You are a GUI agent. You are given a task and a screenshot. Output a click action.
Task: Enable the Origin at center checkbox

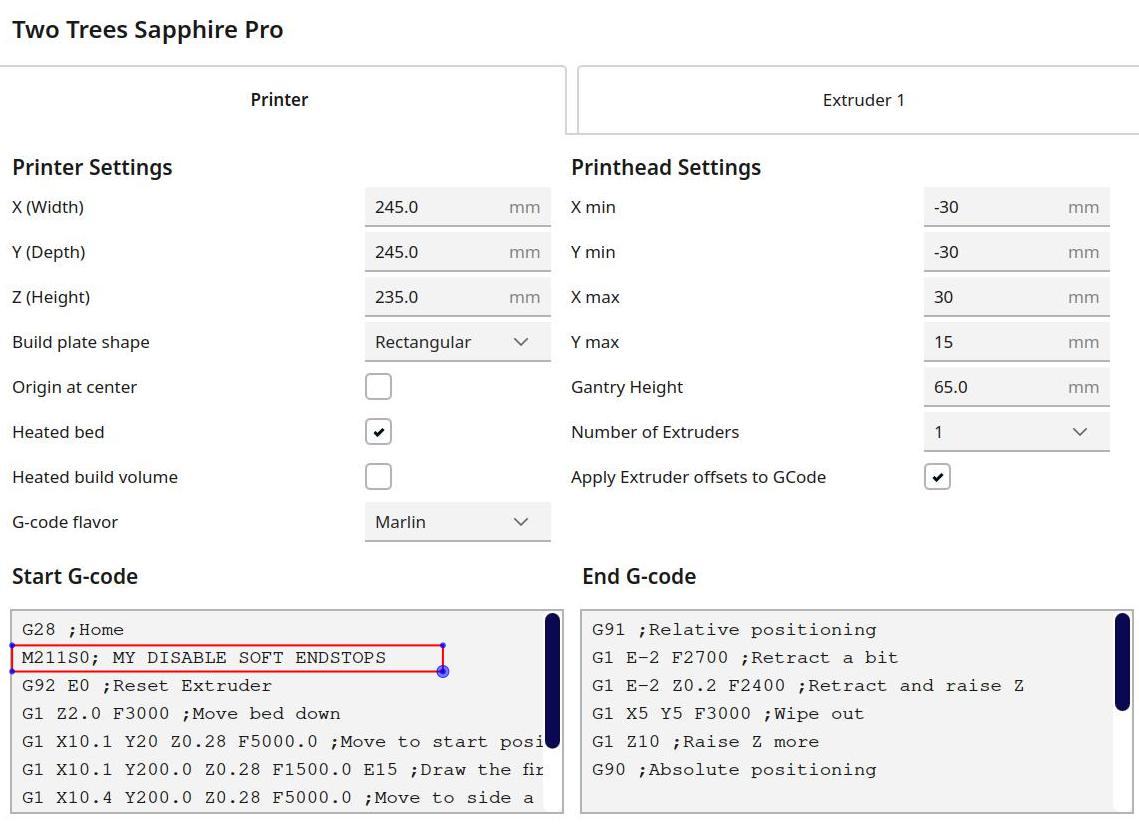click(378, 387)
